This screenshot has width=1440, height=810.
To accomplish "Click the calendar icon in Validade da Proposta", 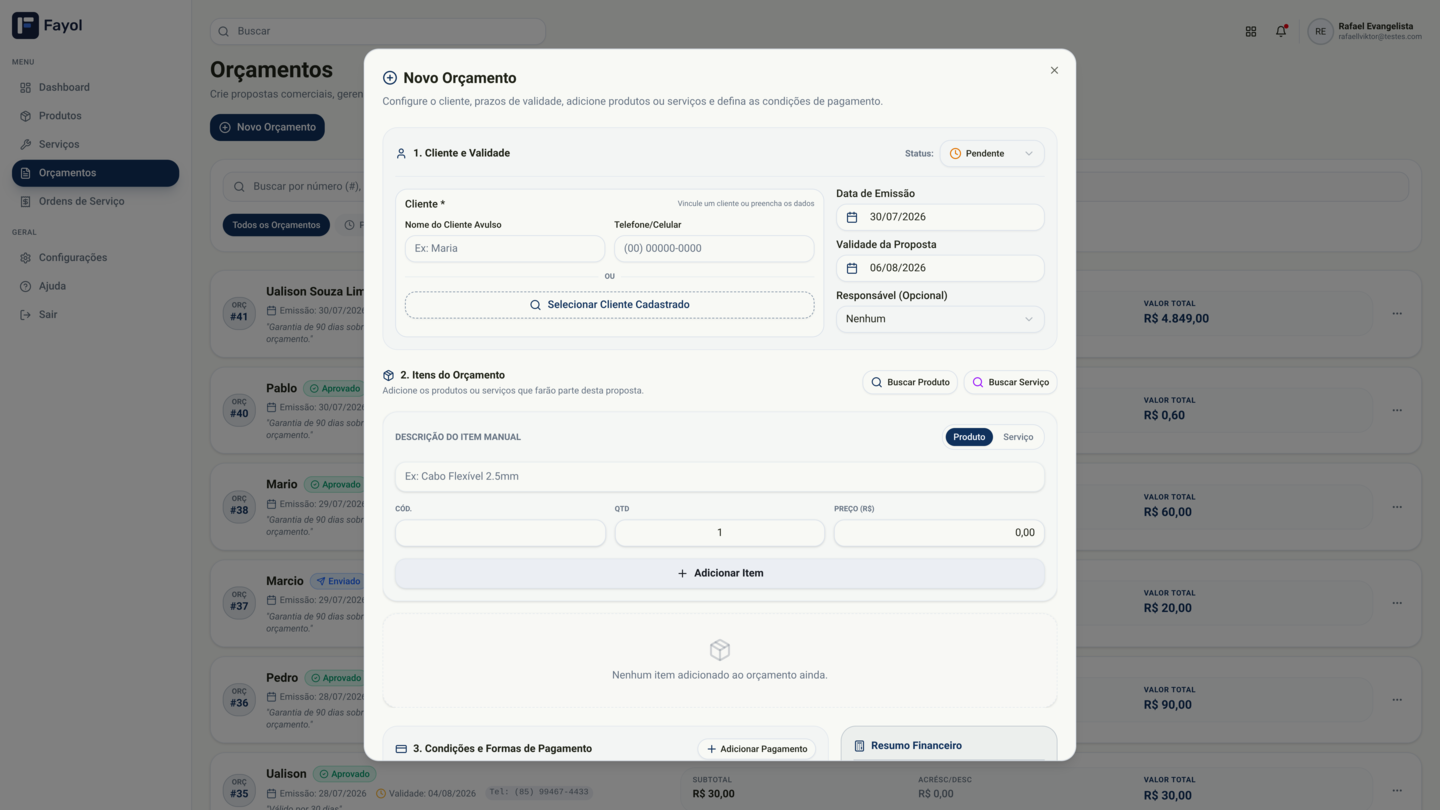I will point(852,268).
